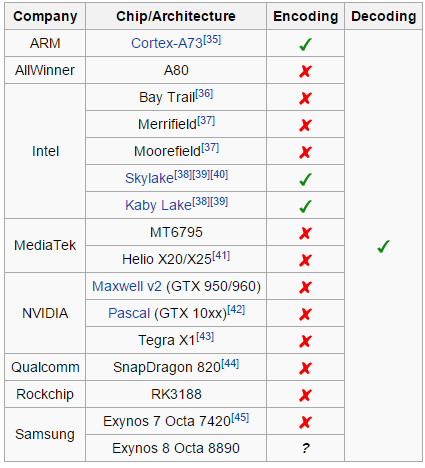Select the Samsung company cell
Image resolution: width=425 pixels, height=468 pixels.
pos(45,435)
